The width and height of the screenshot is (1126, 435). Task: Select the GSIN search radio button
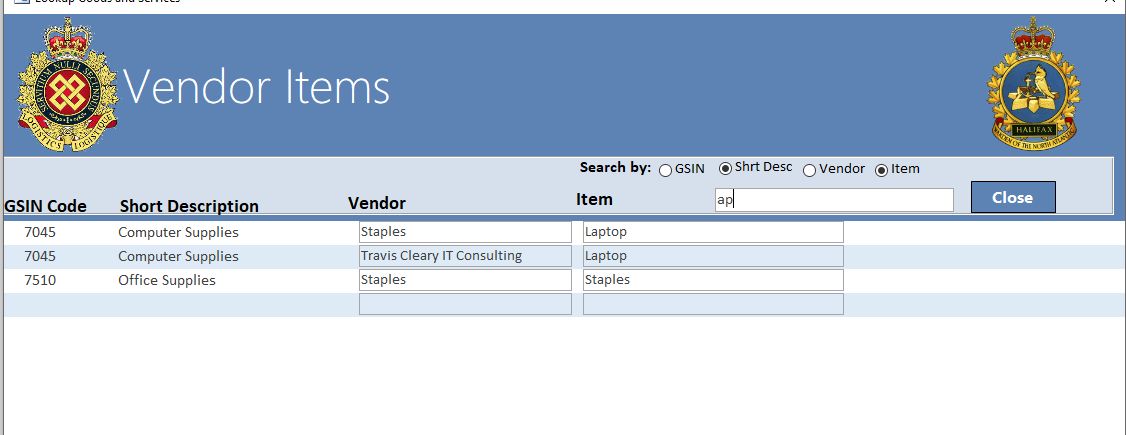(x=666, y=170)
